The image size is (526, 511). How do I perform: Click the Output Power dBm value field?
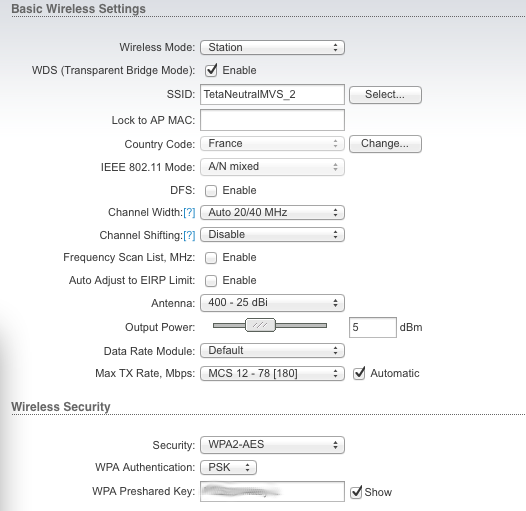(x=373, y=327)
